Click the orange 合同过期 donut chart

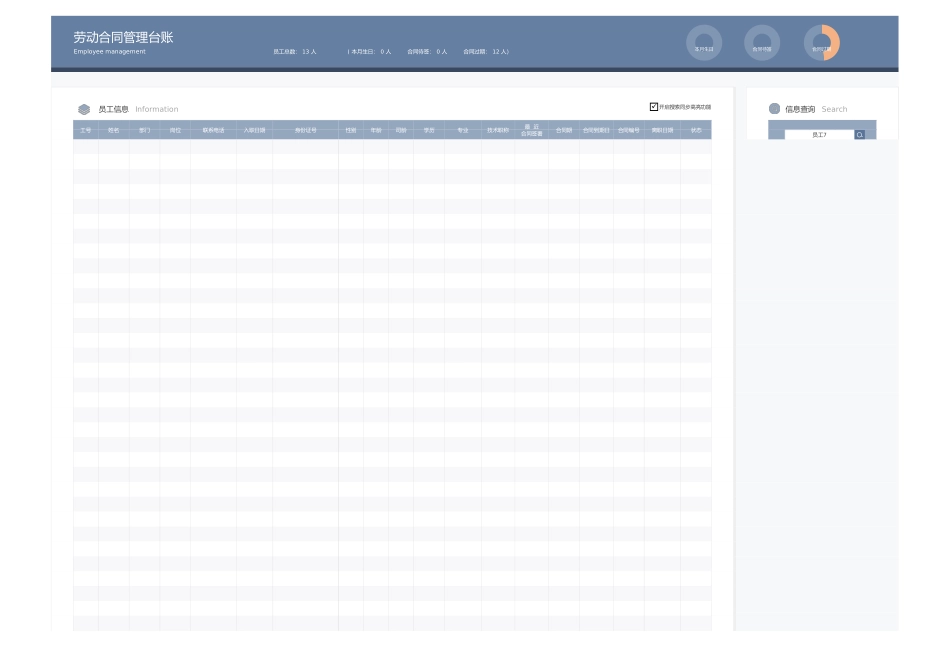[822, 43]
